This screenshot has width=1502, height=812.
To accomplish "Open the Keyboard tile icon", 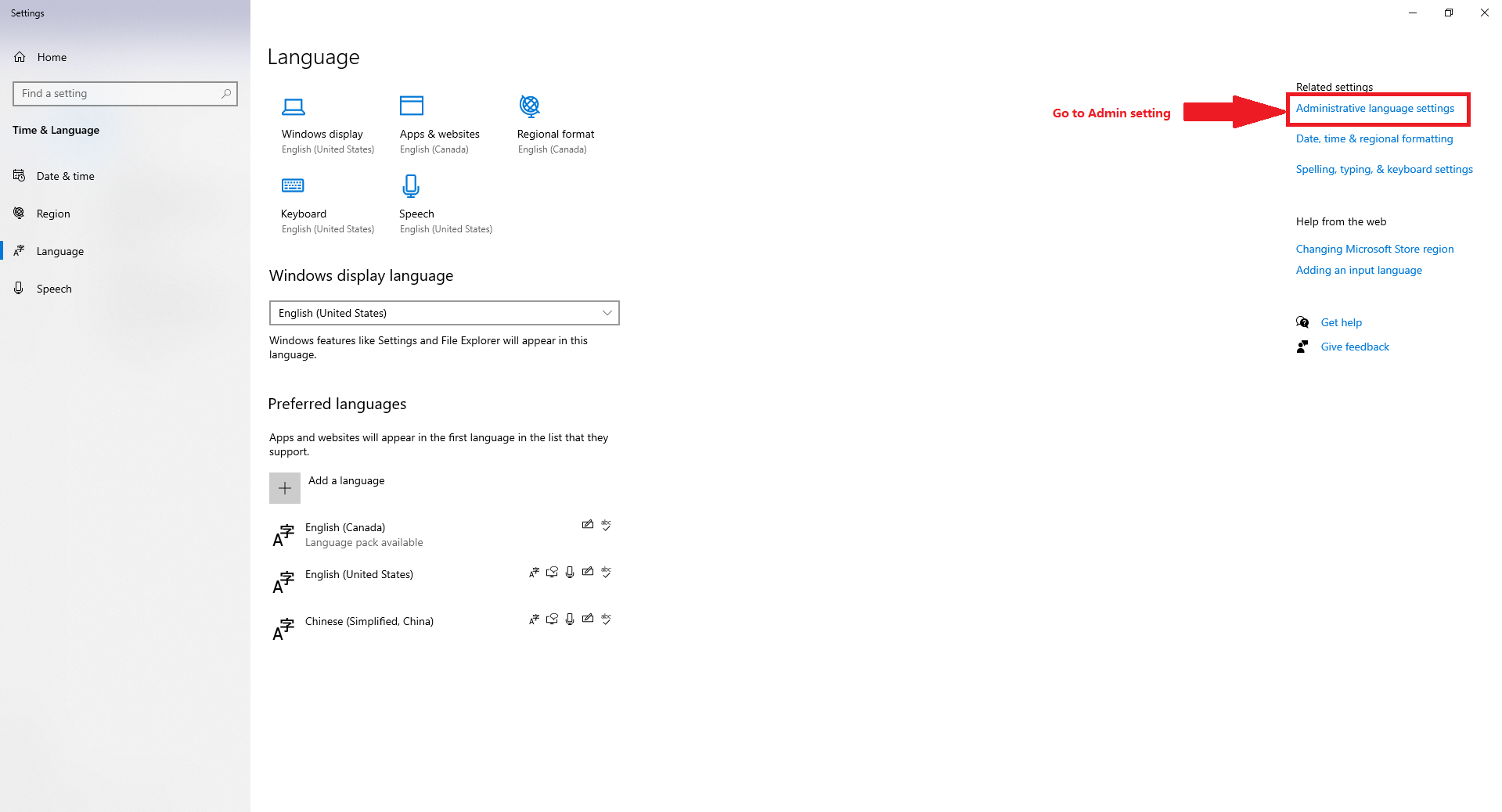I will (293, 185).
